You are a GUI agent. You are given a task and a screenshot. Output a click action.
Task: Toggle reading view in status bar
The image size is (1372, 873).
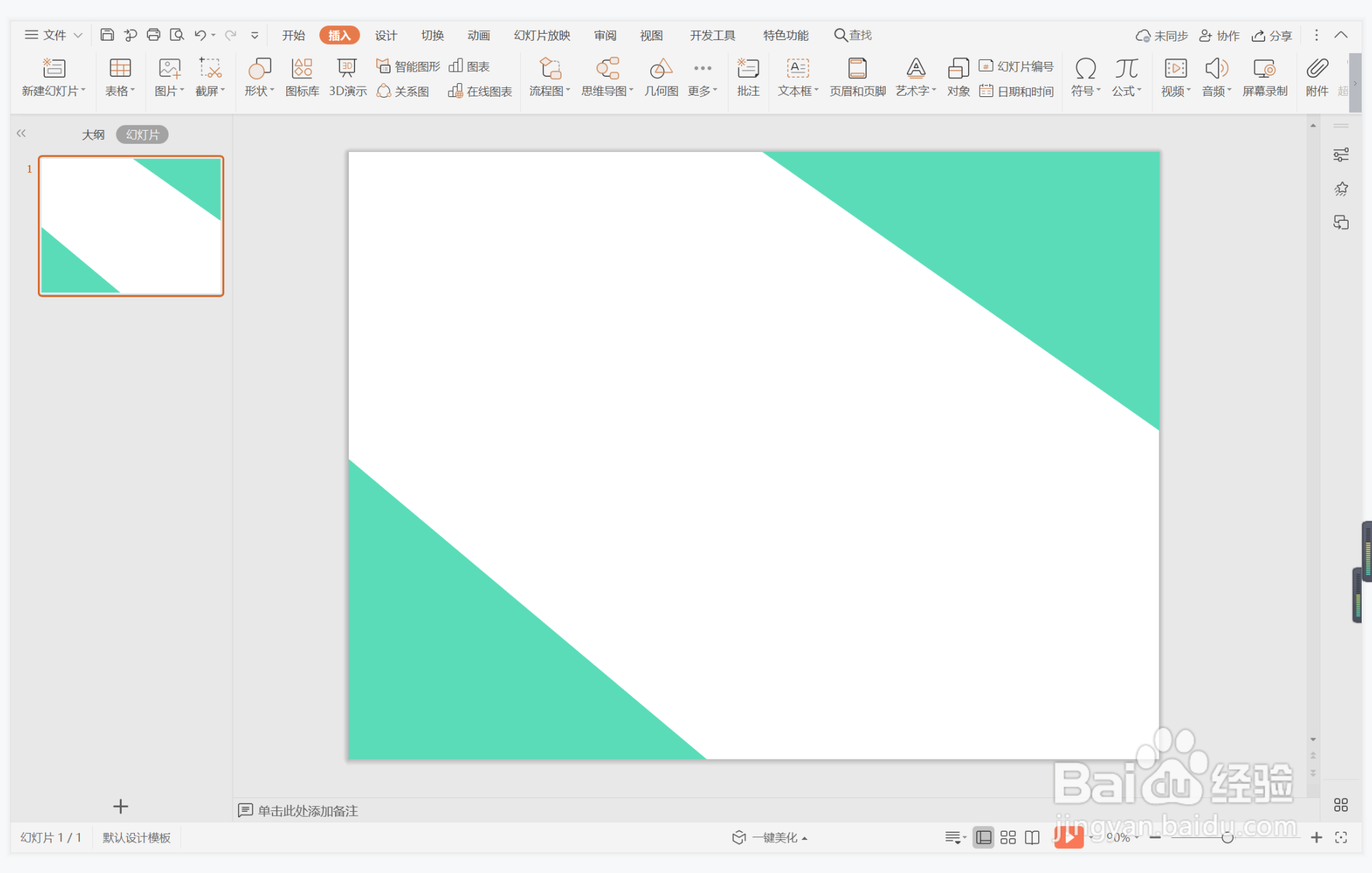(1032, 837)
